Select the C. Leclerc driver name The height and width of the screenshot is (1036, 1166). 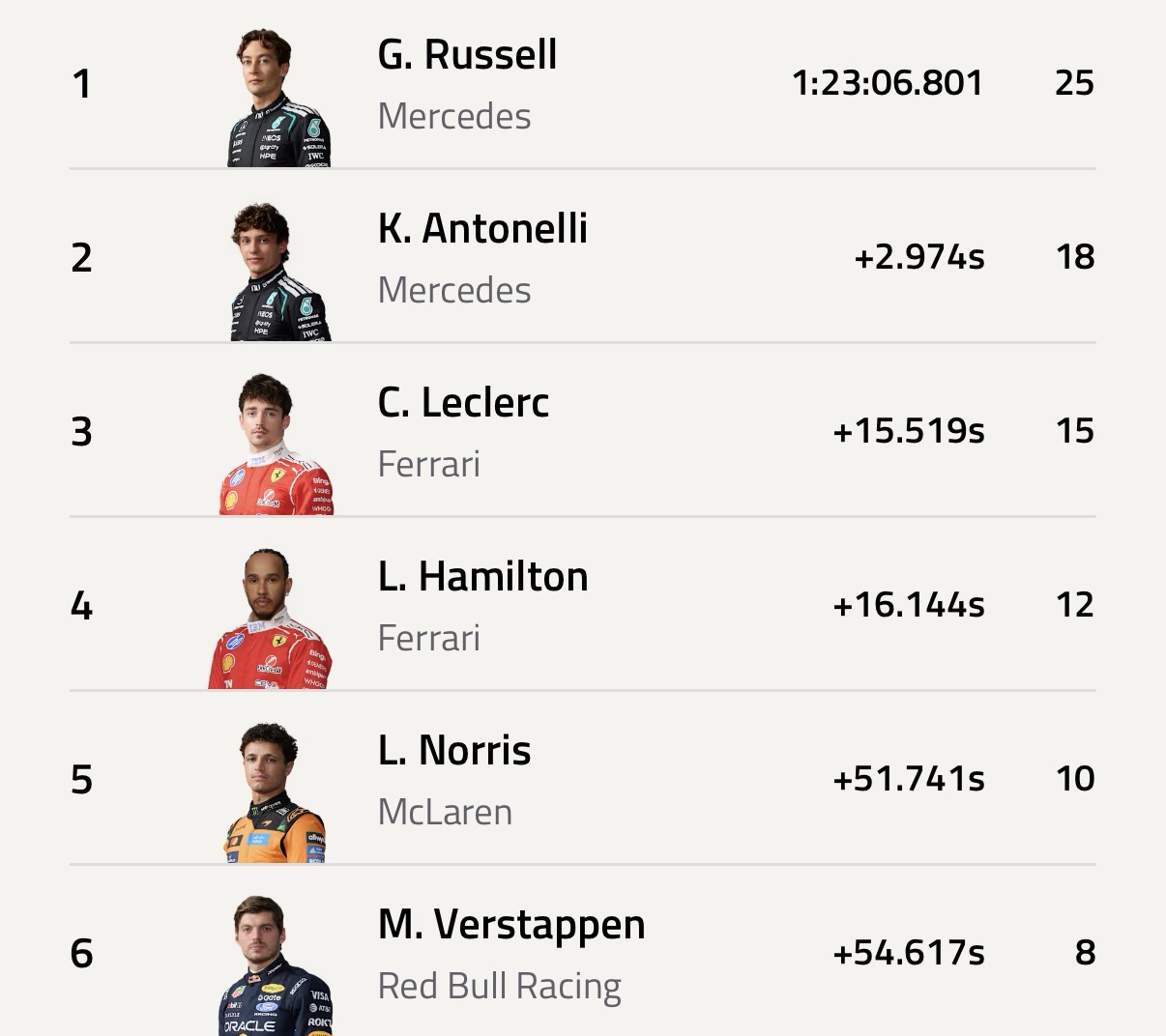tap(463, 403)
